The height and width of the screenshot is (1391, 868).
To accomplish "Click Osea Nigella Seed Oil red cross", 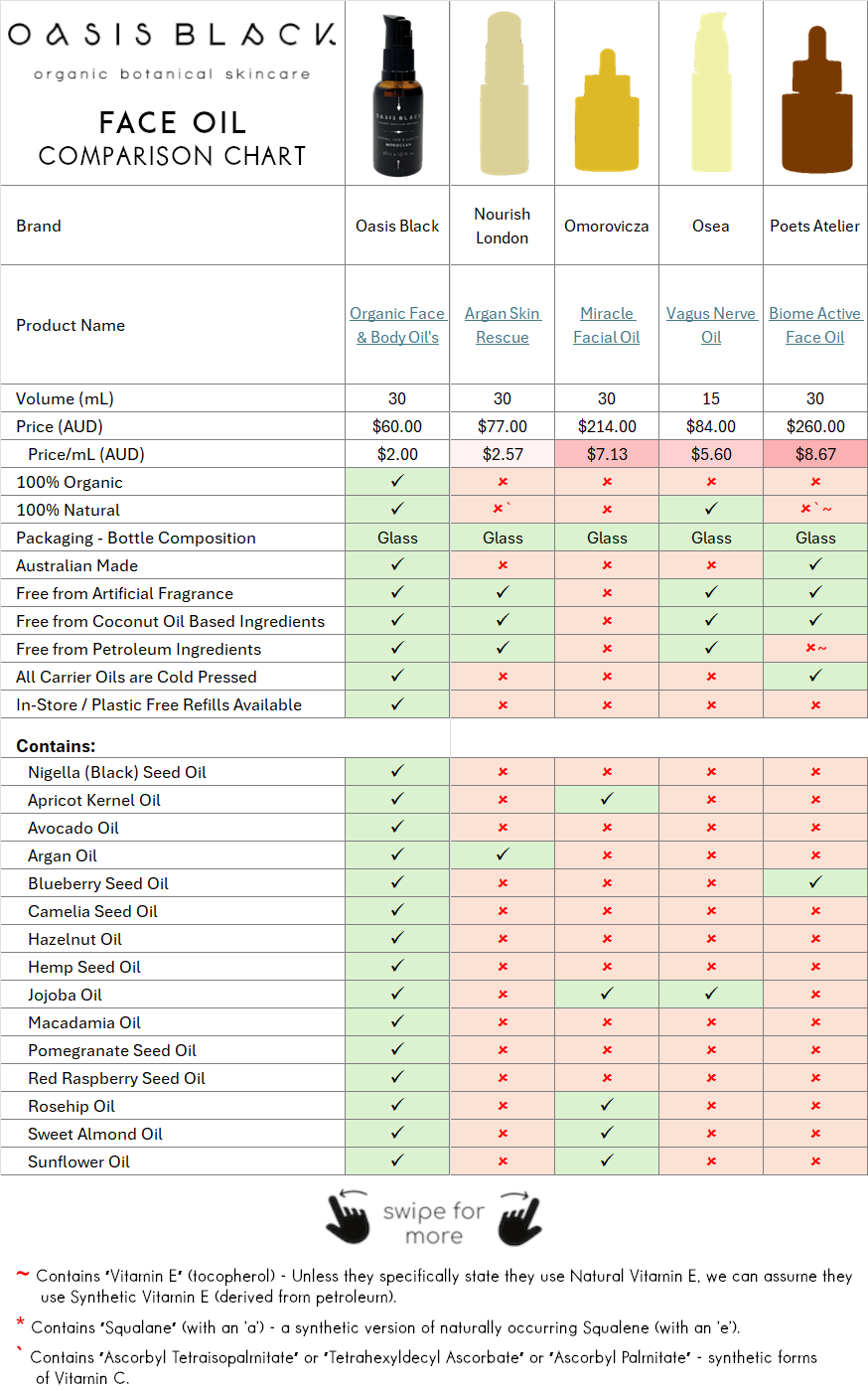I will tap(711, 771).
